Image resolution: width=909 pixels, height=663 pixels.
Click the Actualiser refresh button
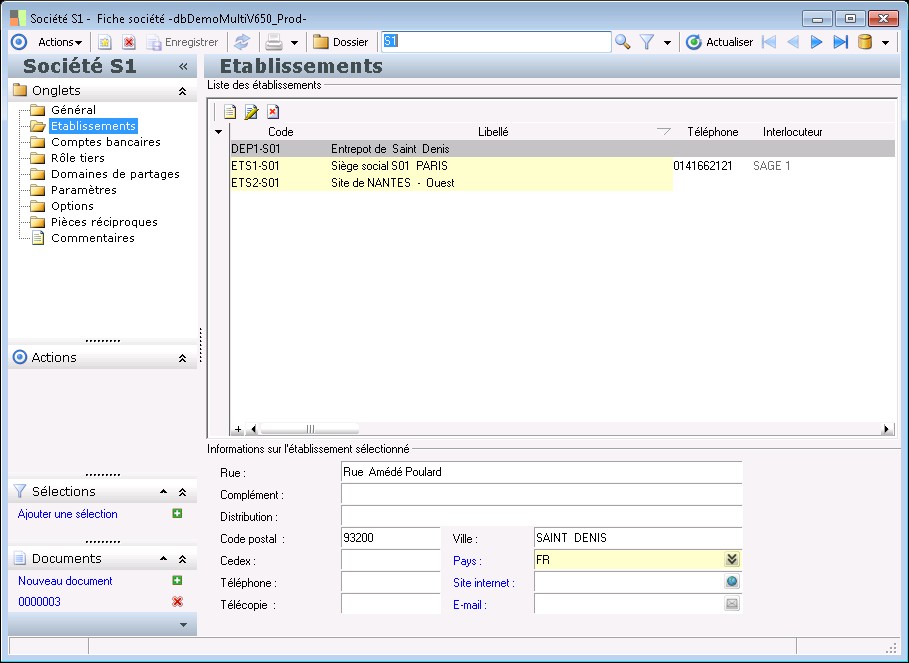coord(720,42)
